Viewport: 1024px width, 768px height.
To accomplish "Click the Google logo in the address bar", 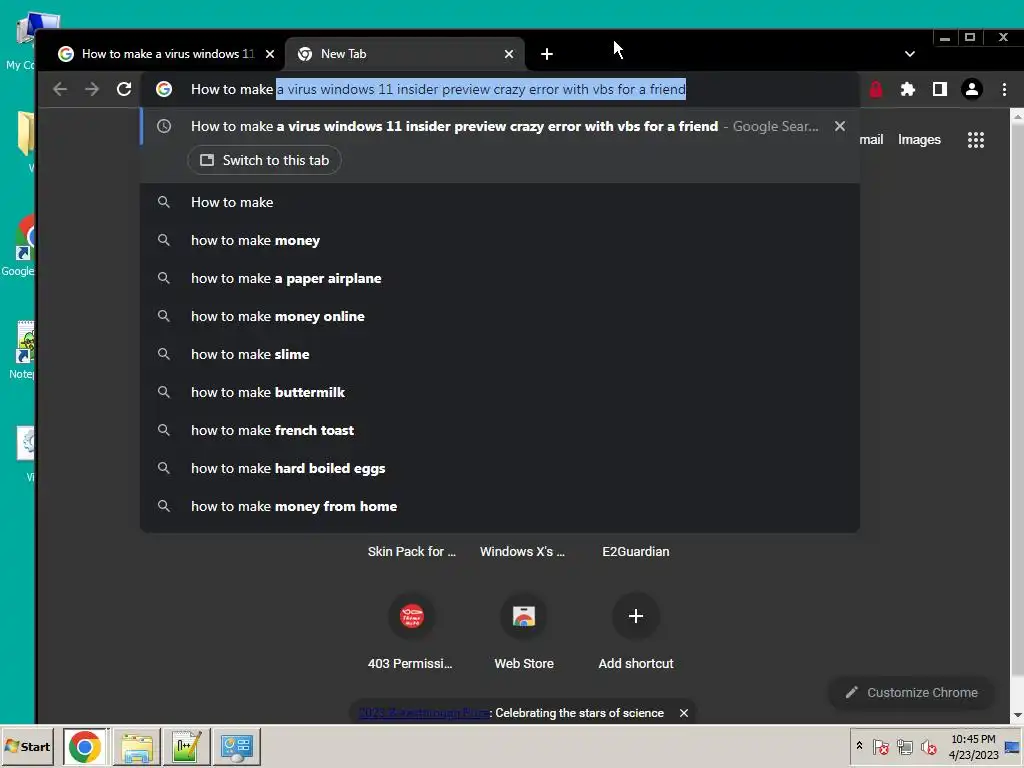I will pyautogui.click(x=164, y=89).
